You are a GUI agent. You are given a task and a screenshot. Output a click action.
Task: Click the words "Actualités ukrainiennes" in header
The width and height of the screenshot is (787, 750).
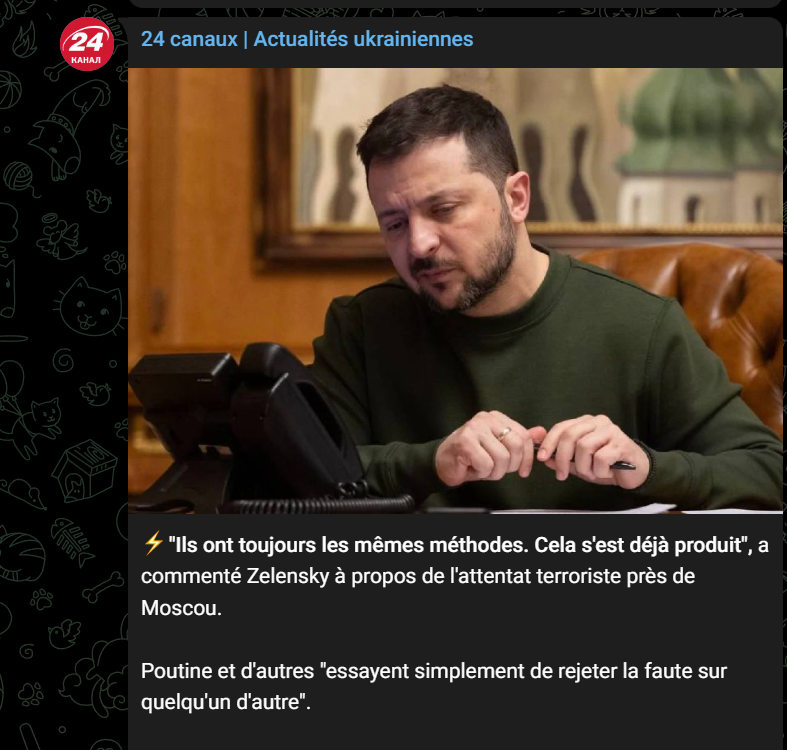click(x=363, y=39)
